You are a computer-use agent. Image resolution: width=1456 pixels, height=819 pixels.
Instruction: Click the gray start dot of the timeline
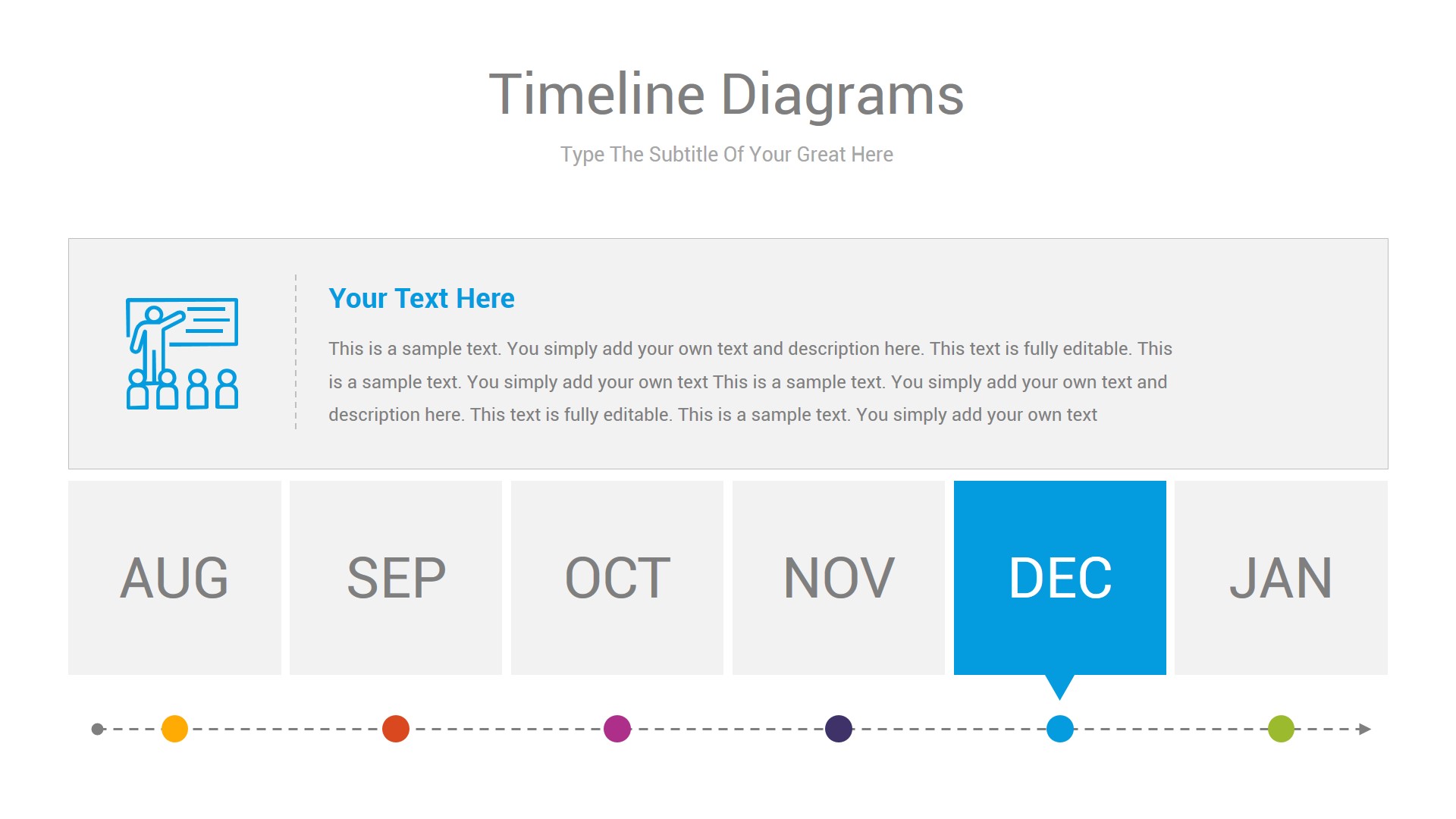click(x=97, y=730)
